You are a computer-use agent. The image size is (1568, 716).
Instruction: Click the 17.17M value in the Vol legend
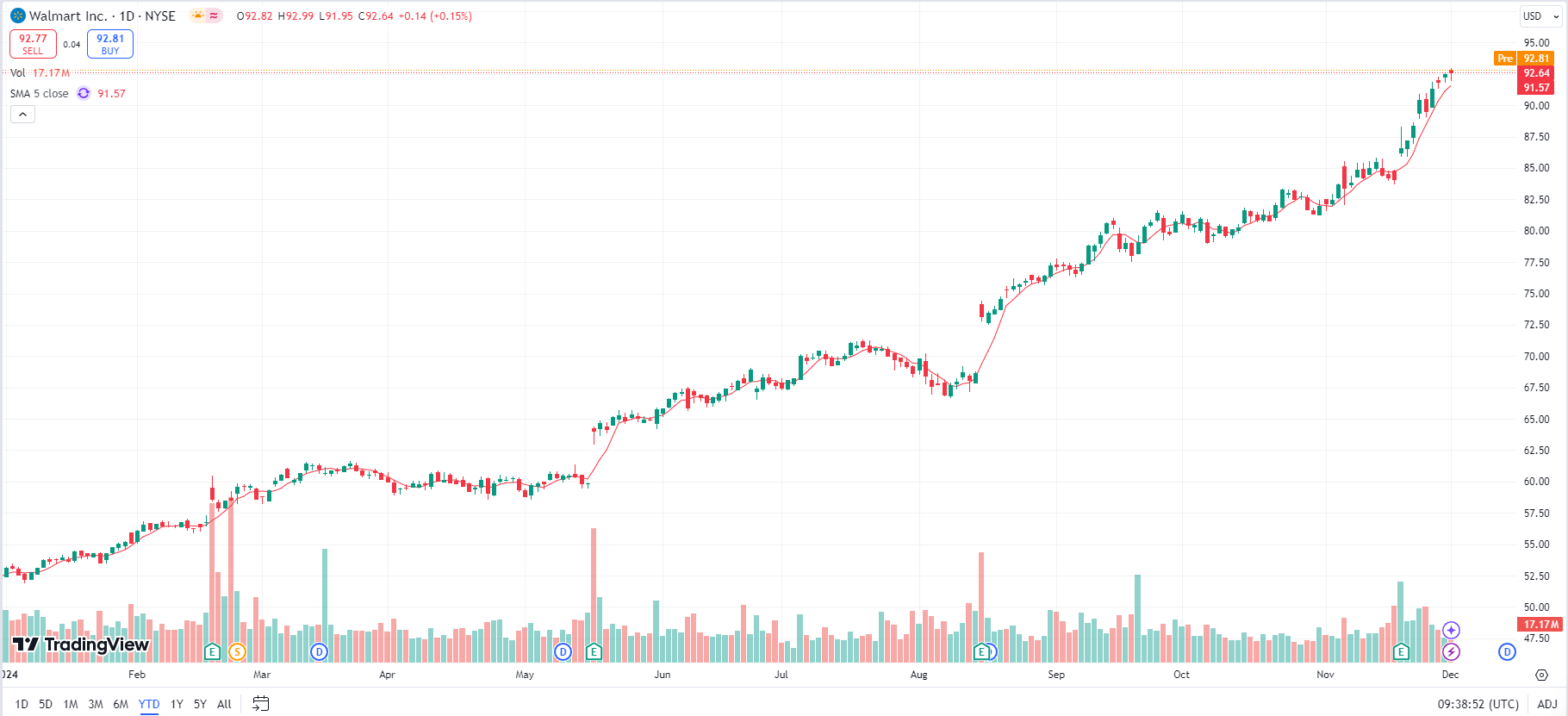[x=51, y=72]
